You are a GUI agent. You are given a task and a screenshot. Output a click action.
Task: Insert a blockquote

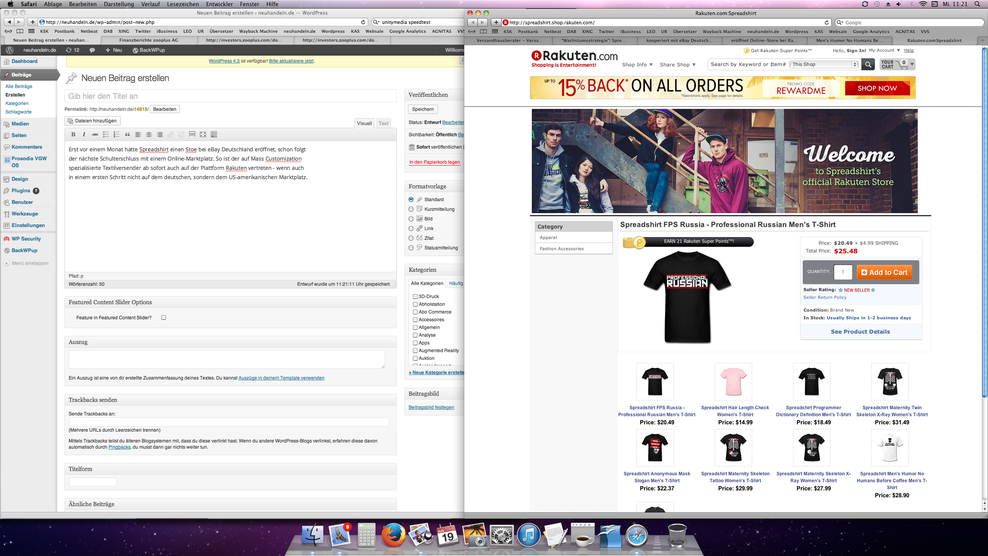(127, 134)
